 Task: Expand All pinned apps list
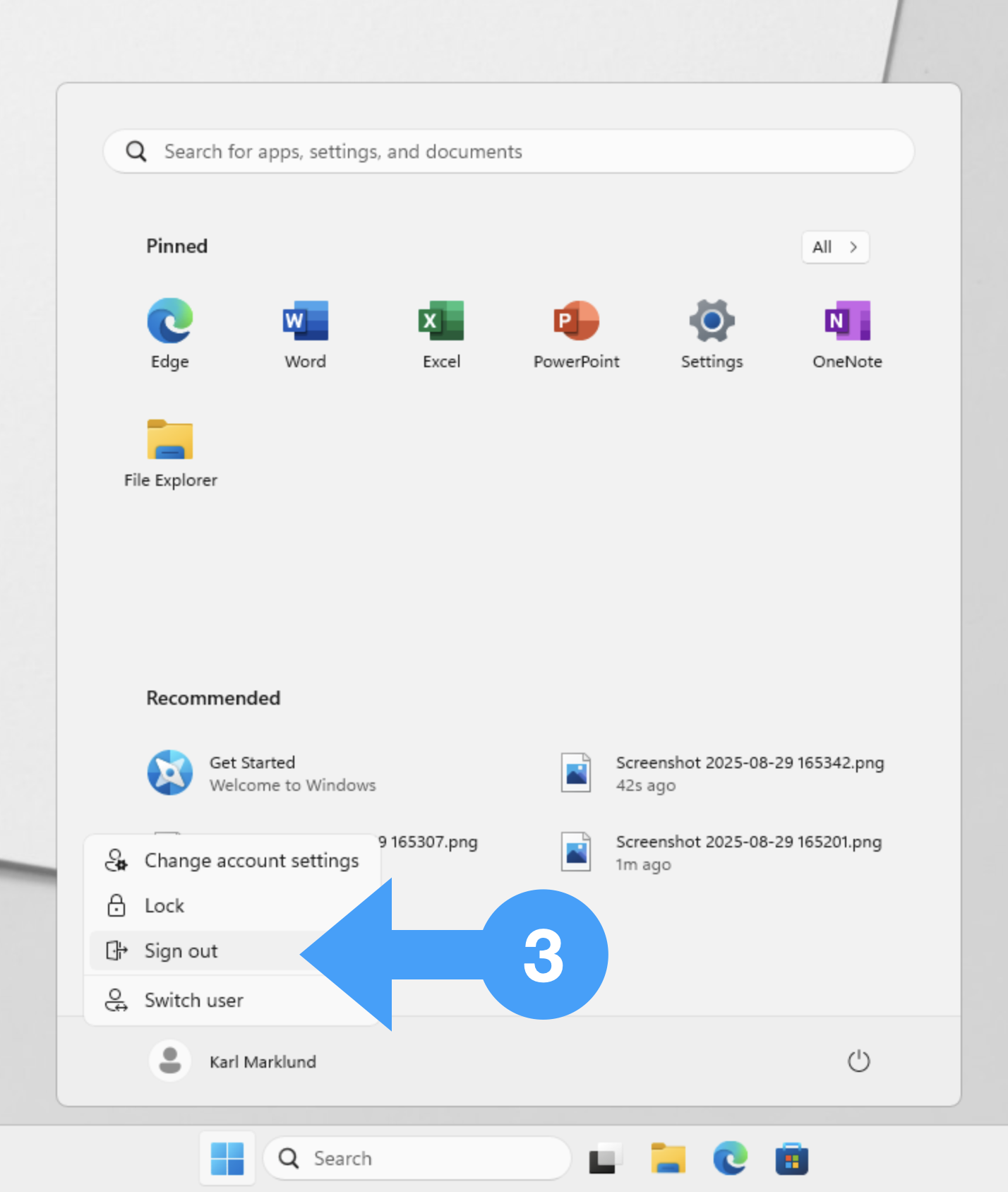835,247
